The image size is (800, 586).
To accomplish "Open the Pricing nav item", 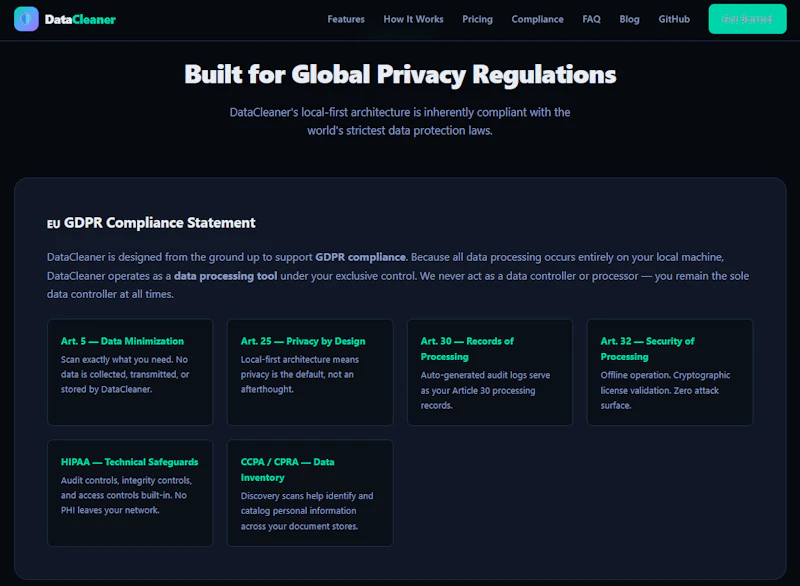I will [478, 19].
